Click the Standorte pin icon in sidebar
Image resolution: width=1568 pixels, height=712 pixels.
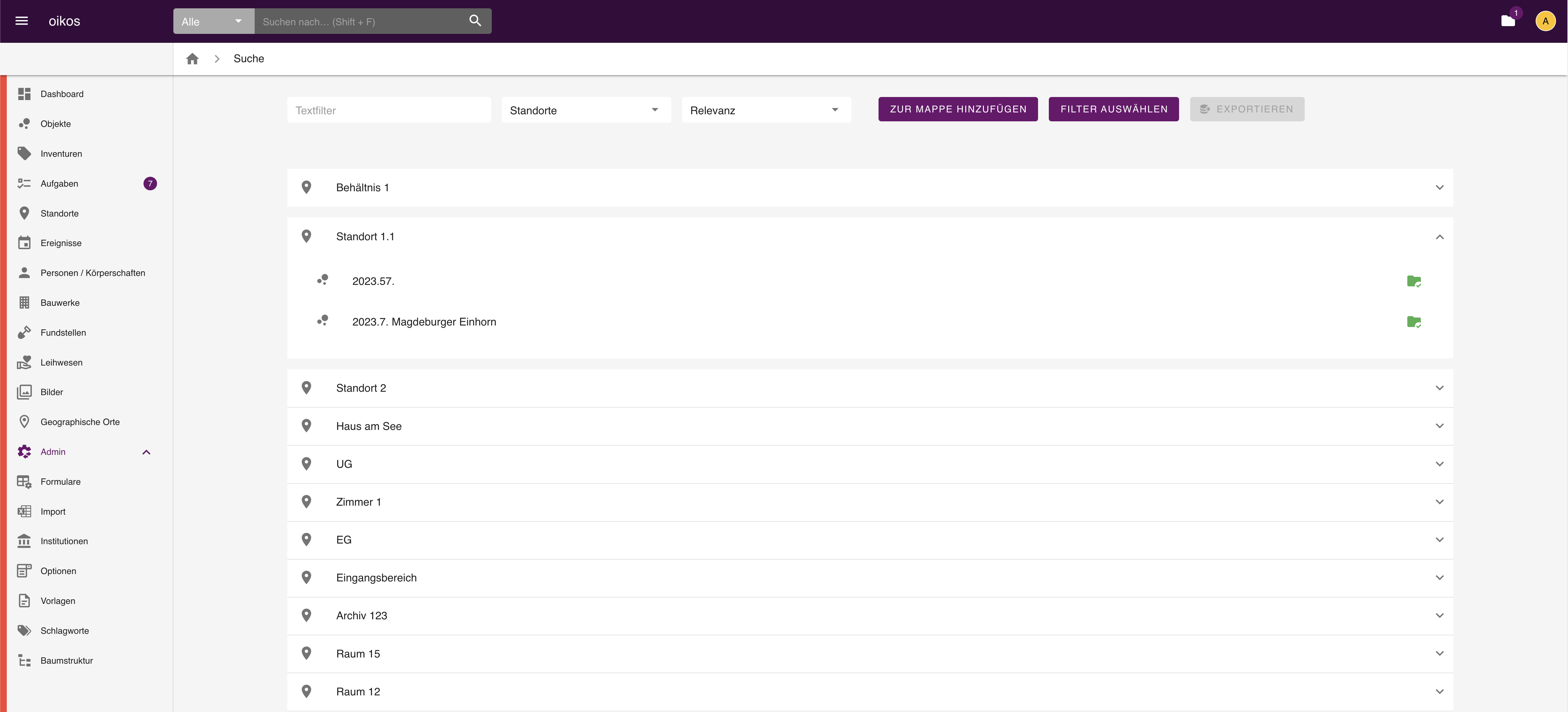(24, 213)
